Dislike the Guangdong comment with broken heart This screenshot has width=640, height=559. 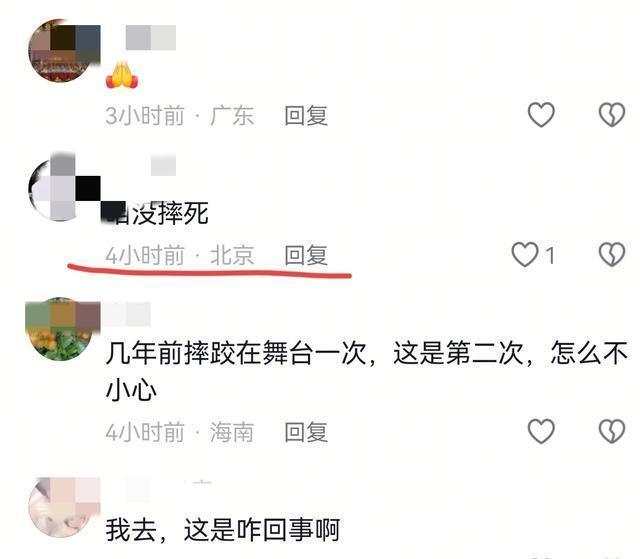611,115
